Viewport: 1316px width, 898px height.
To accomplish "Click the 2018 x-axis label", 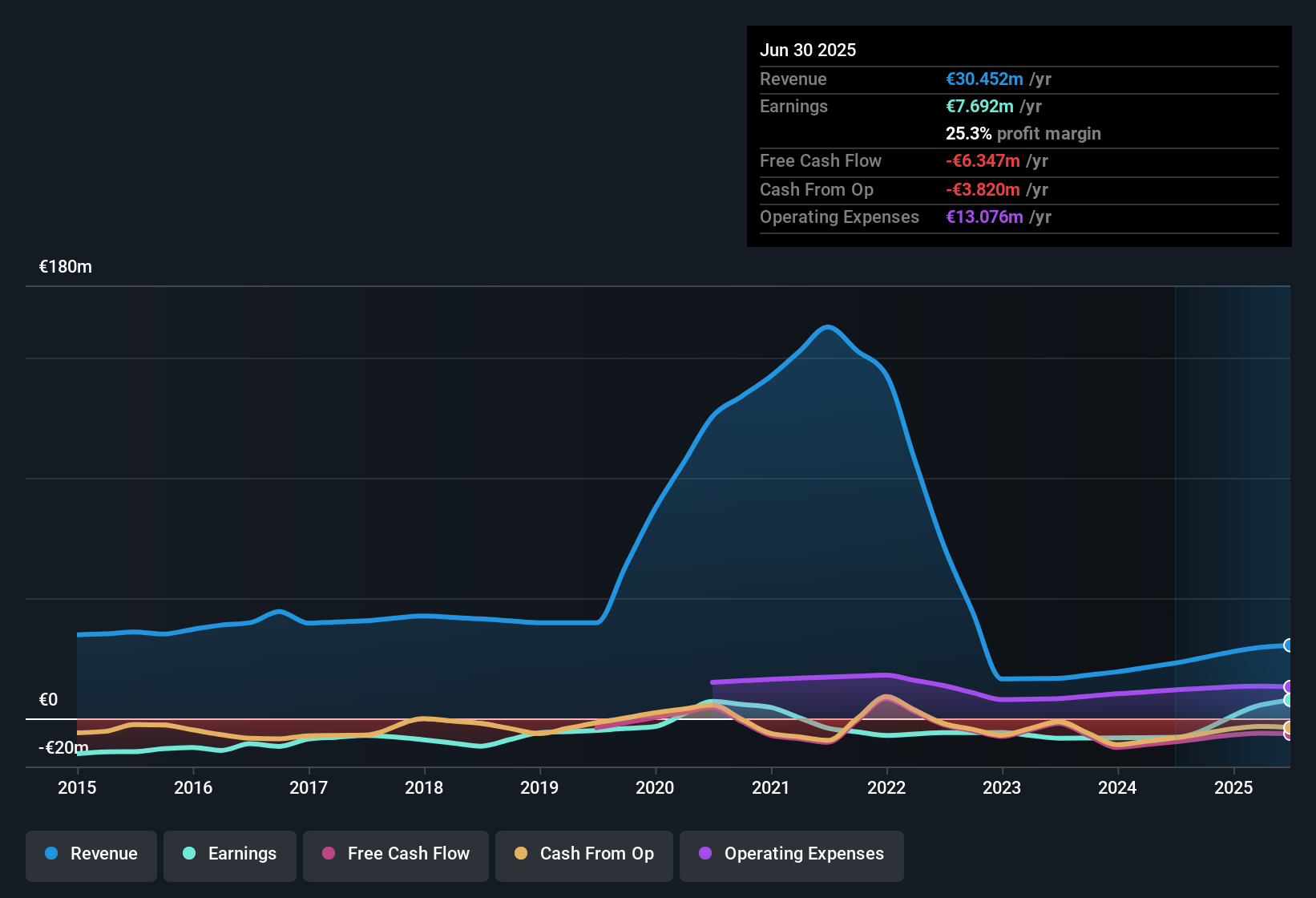I will coord(424,788).
